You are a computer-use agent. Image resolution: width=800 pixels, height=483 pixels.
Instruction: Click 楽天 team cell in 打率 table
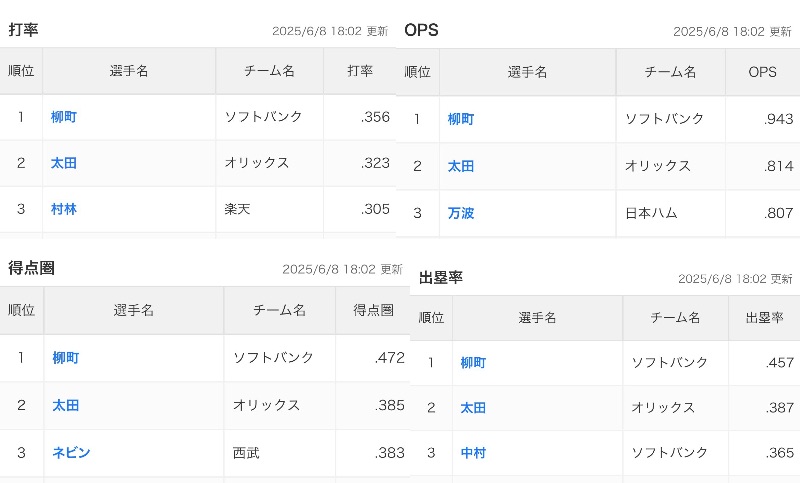(238, 209)
